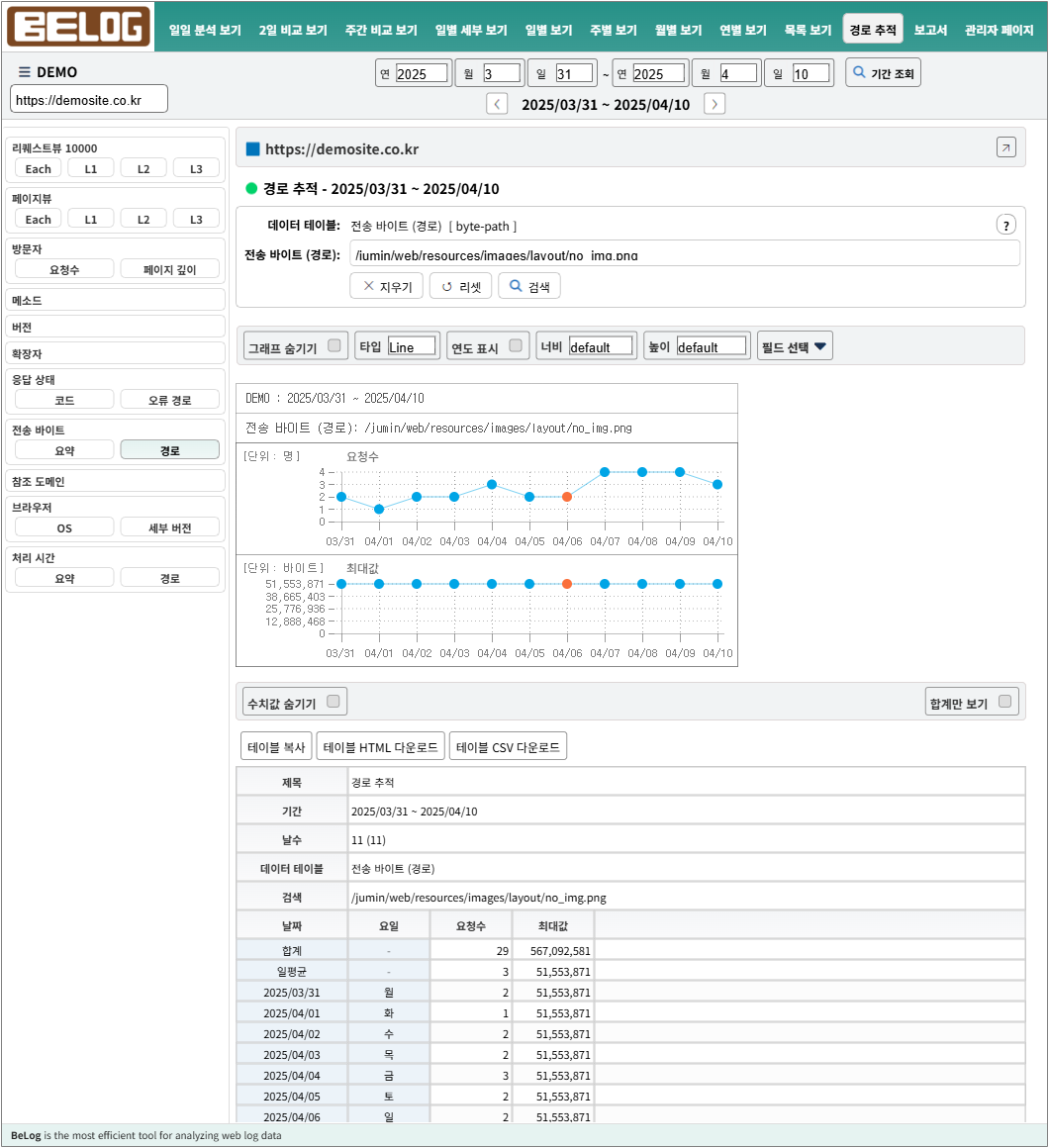1049x1148 pixels.
Task: Click 코드 under 응답 상태
Action: click(x=64, y=400)
